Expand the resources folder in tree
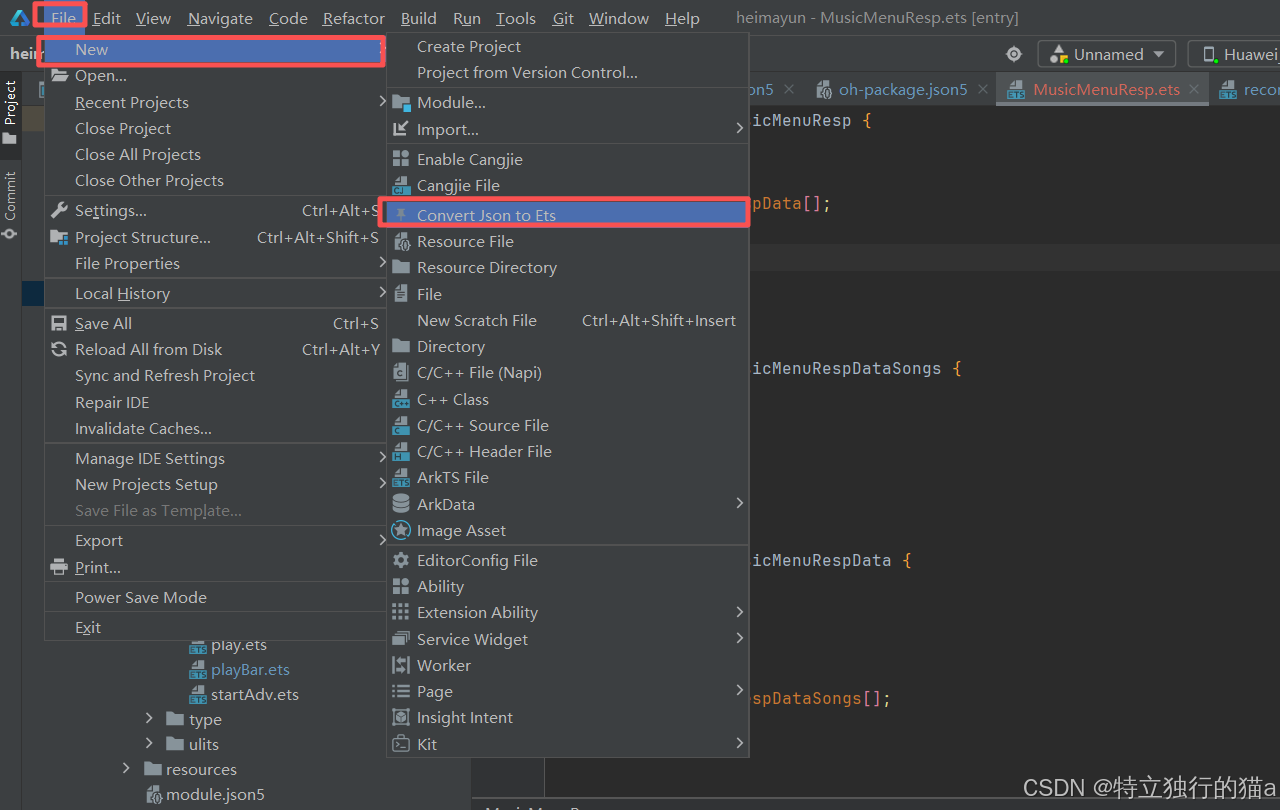Screen dimensions: 1280x810 click(x=126, y=768)
